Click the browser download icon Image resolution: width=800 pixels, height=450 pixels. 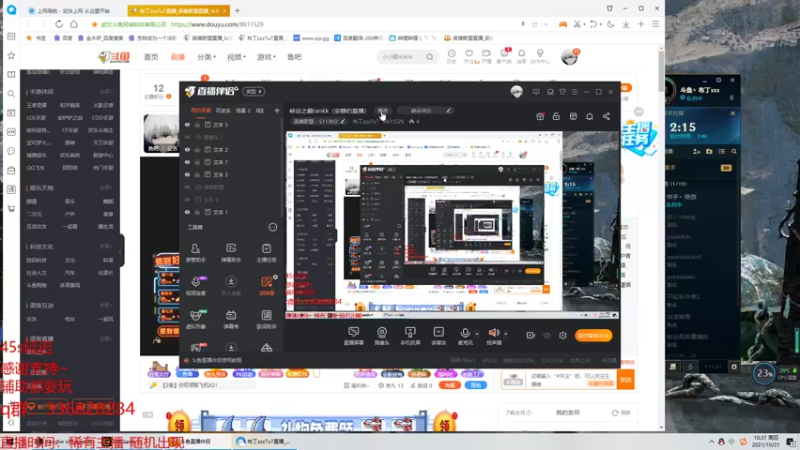tap(626, 24)
